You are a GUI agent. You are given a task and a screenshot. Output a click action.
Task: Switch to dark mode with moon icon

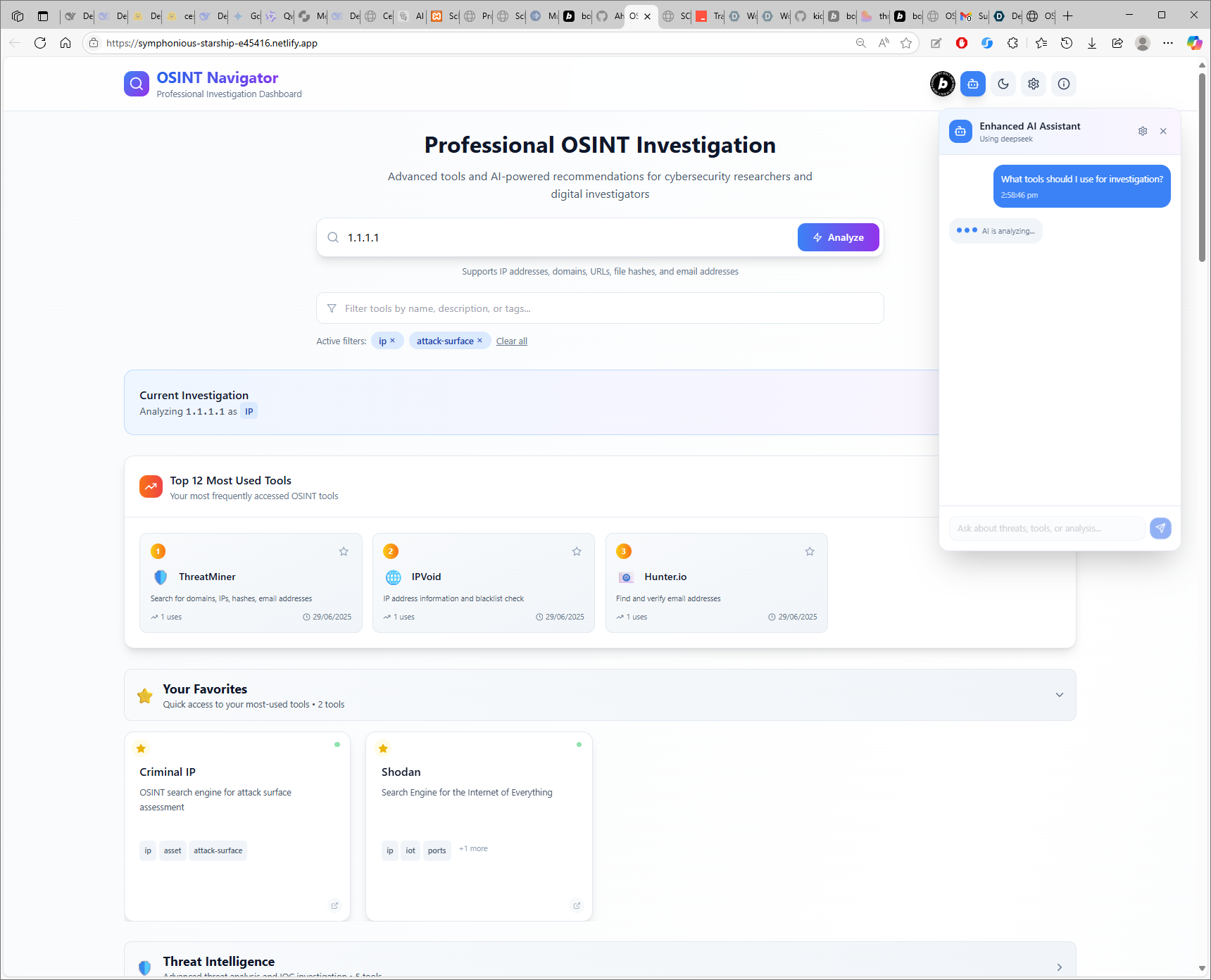coord(1003,84)
